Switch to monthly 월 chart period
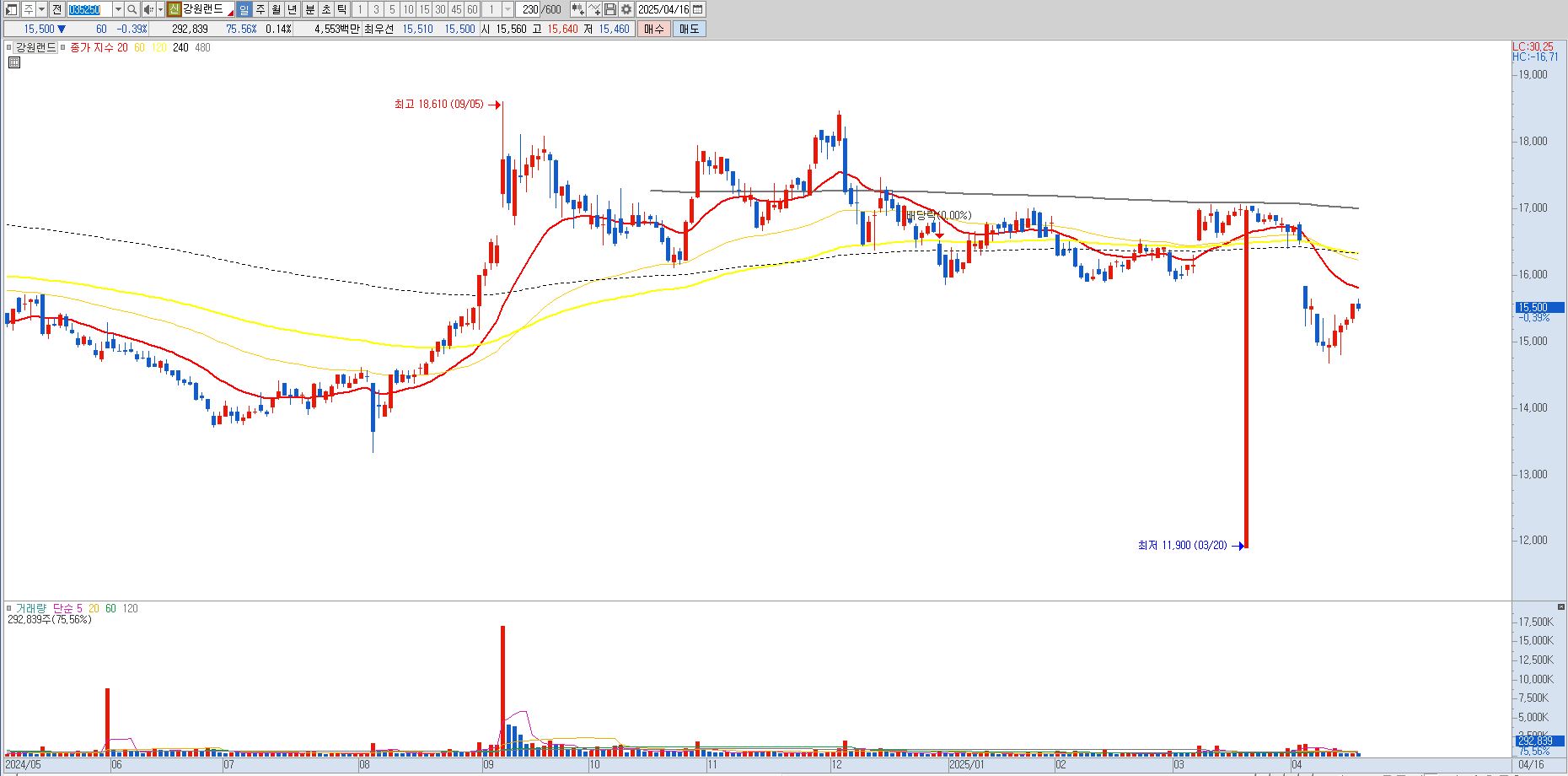This screenshot has width=1568, height=776. (276, 9)
